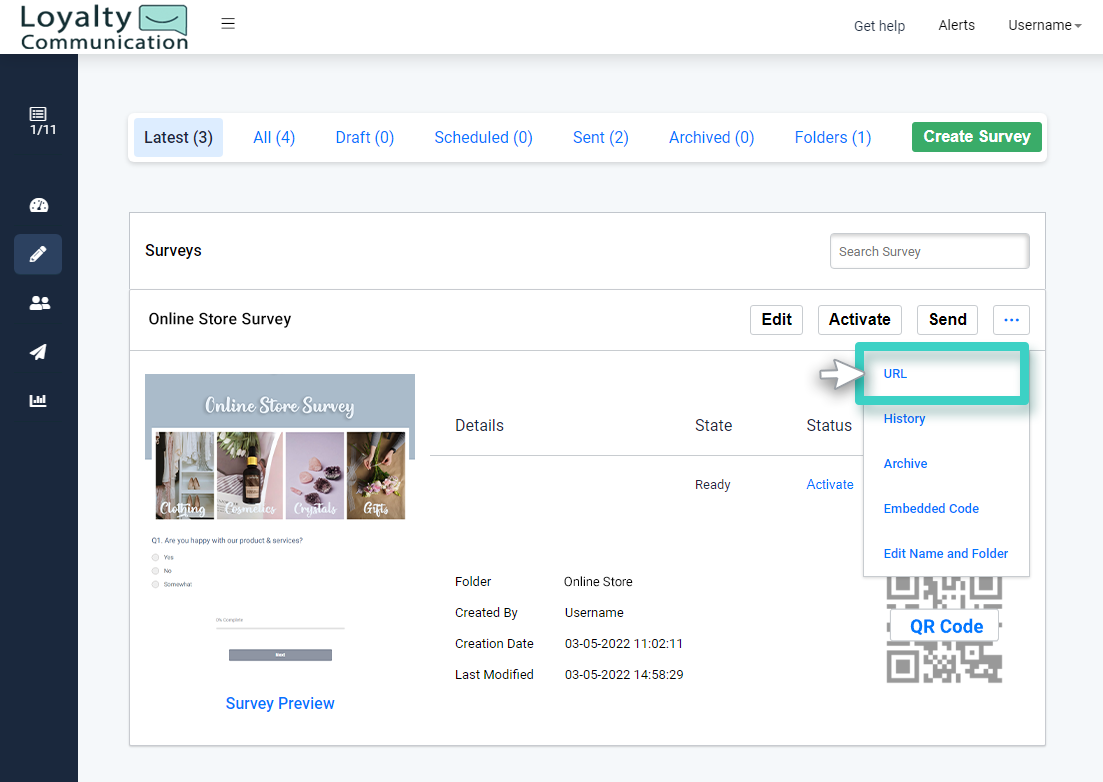Image resolution: width=1103 pixels, height=782 pixels.
Task: Open the dashboard from the sidebar
Action: tap(38, 205)
